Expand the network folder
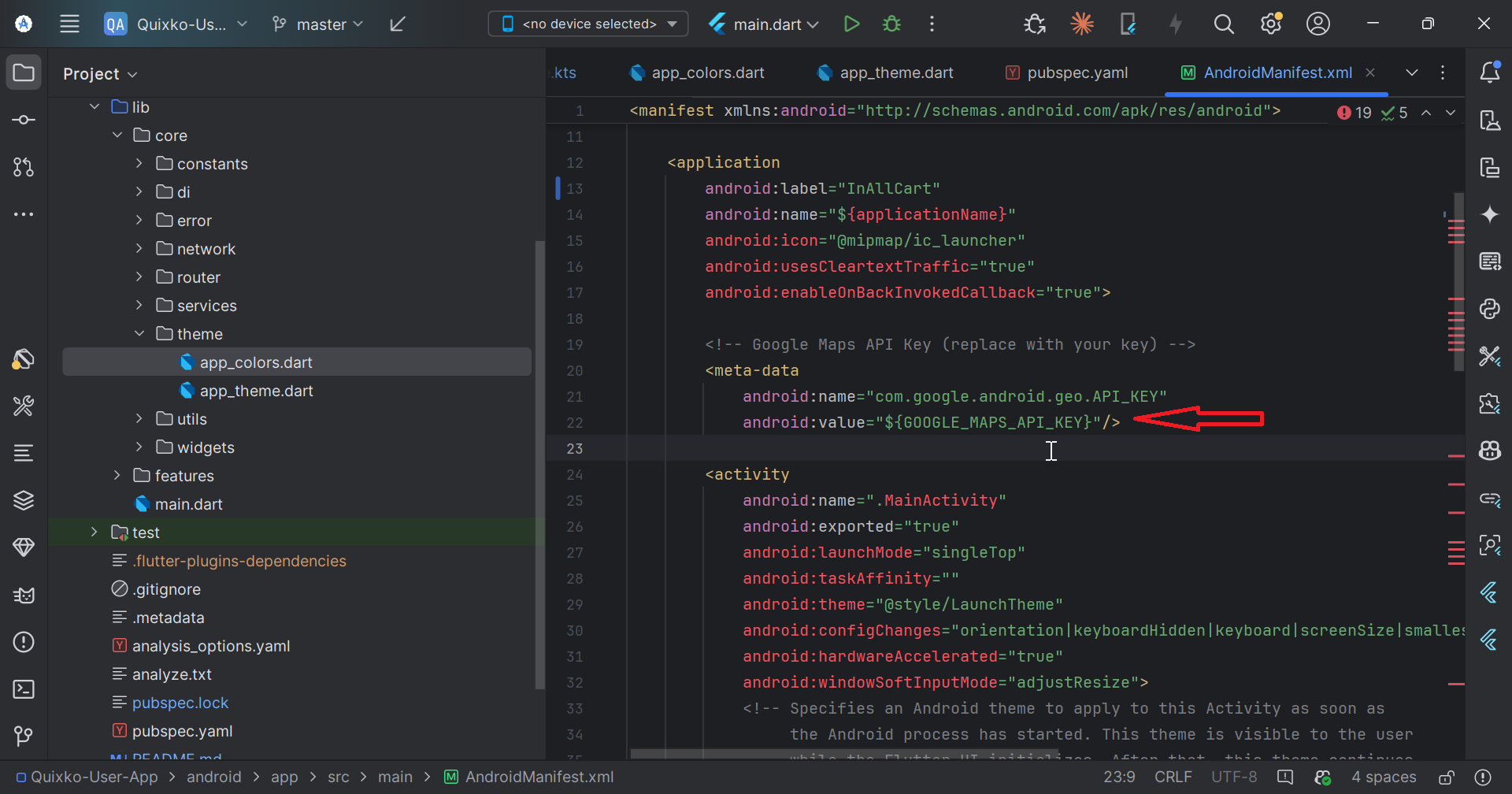 click(139, 248)
